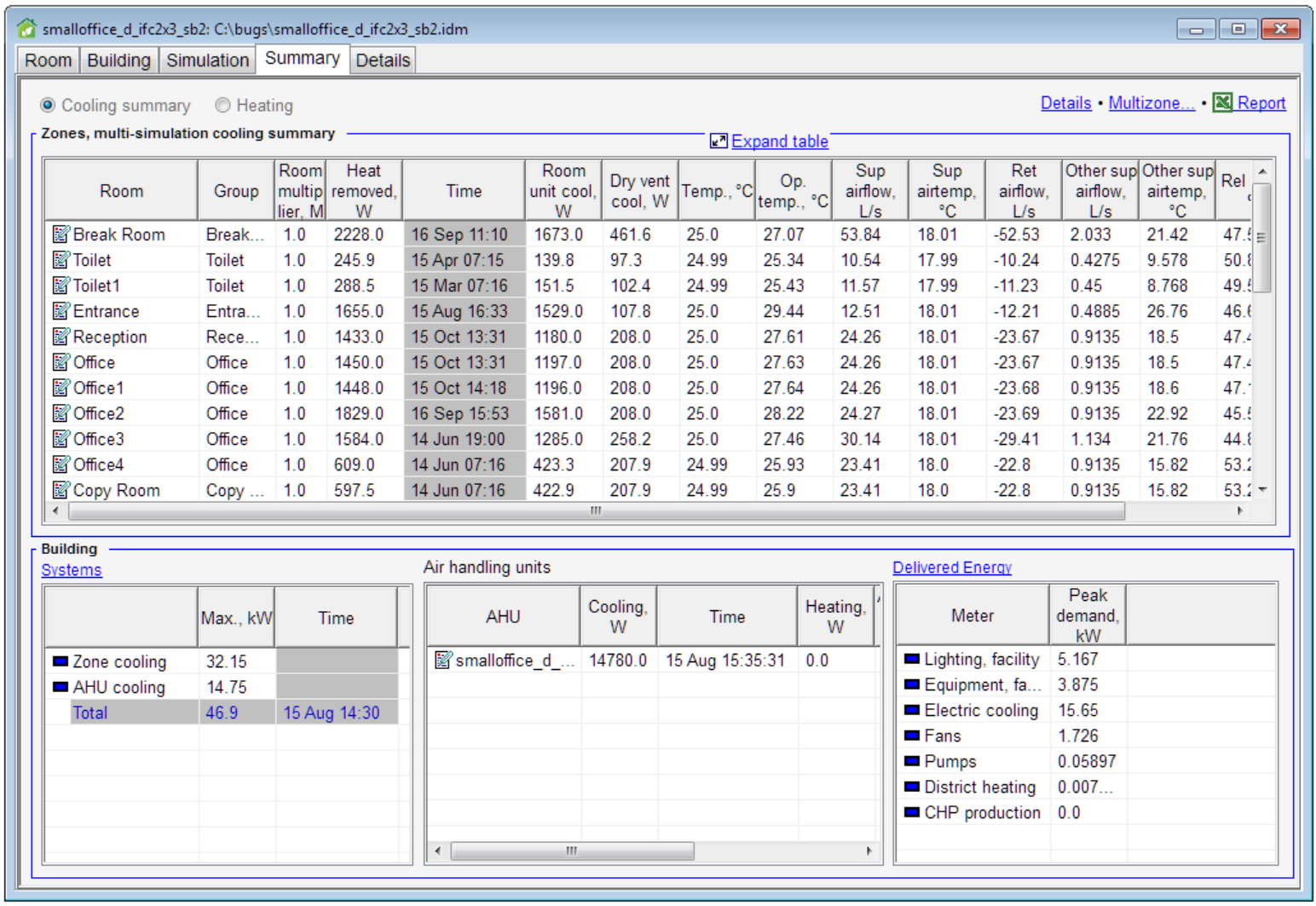Select the Cooling summary radio button
The height and width of the screenshot is (906, 1316).
coord(49,106)
